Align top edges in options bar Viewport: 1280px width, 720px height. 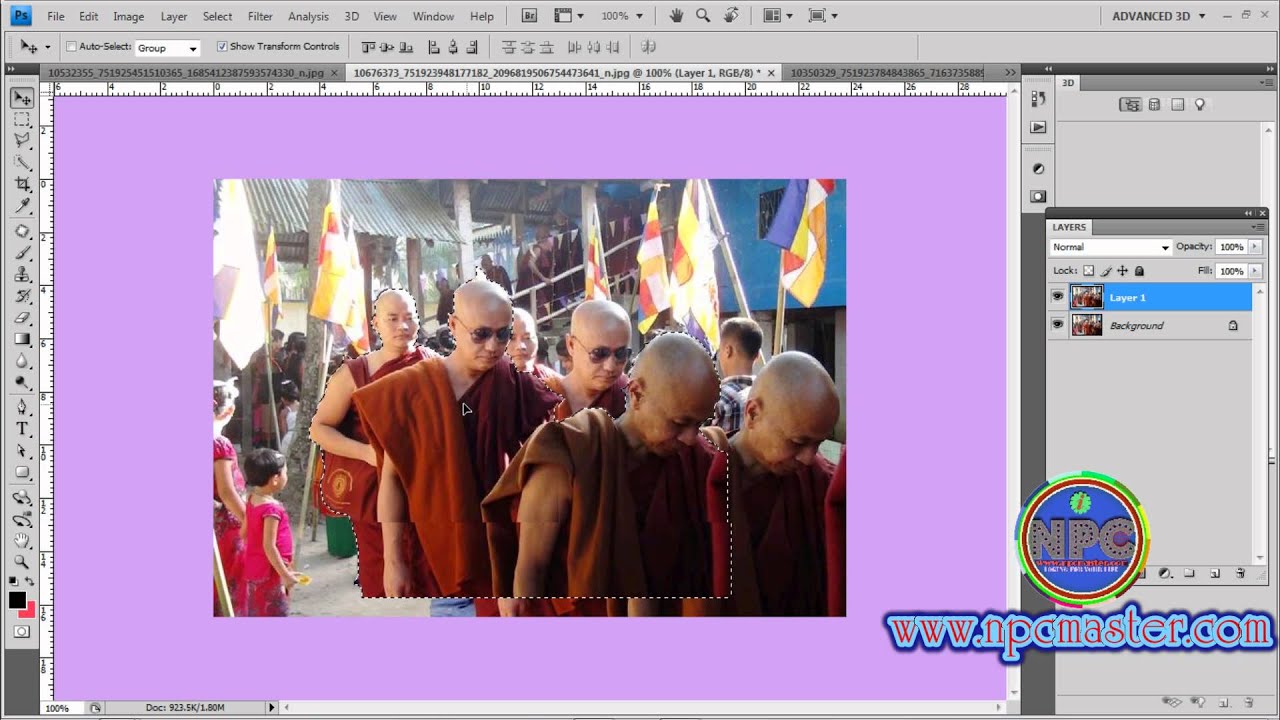click(368, 47)
